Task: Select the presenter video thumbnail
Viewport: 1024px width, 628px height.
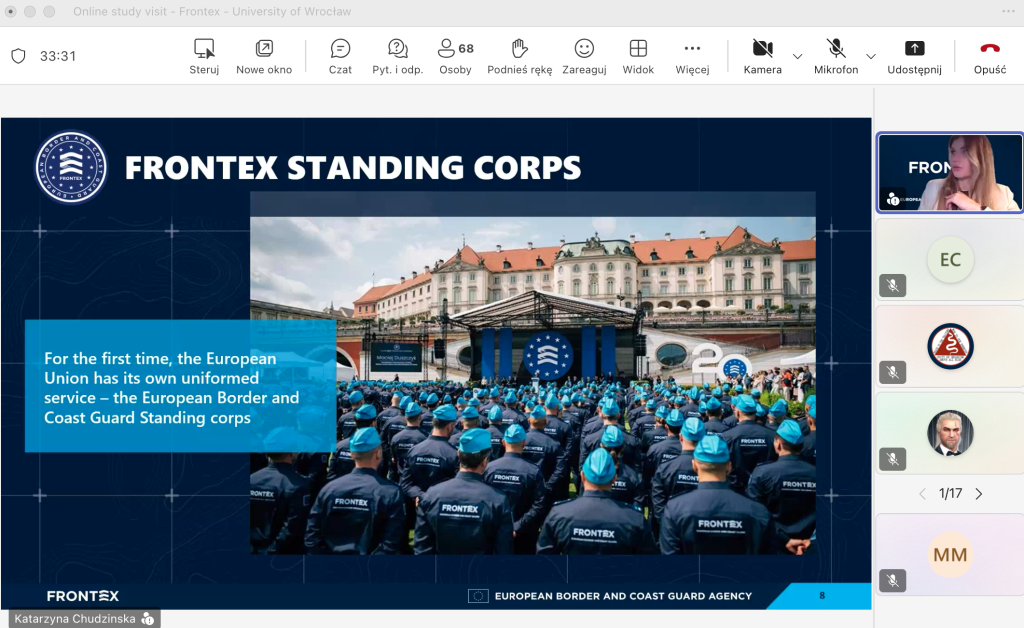Action: pyautogui.click(x=950, y=173)
